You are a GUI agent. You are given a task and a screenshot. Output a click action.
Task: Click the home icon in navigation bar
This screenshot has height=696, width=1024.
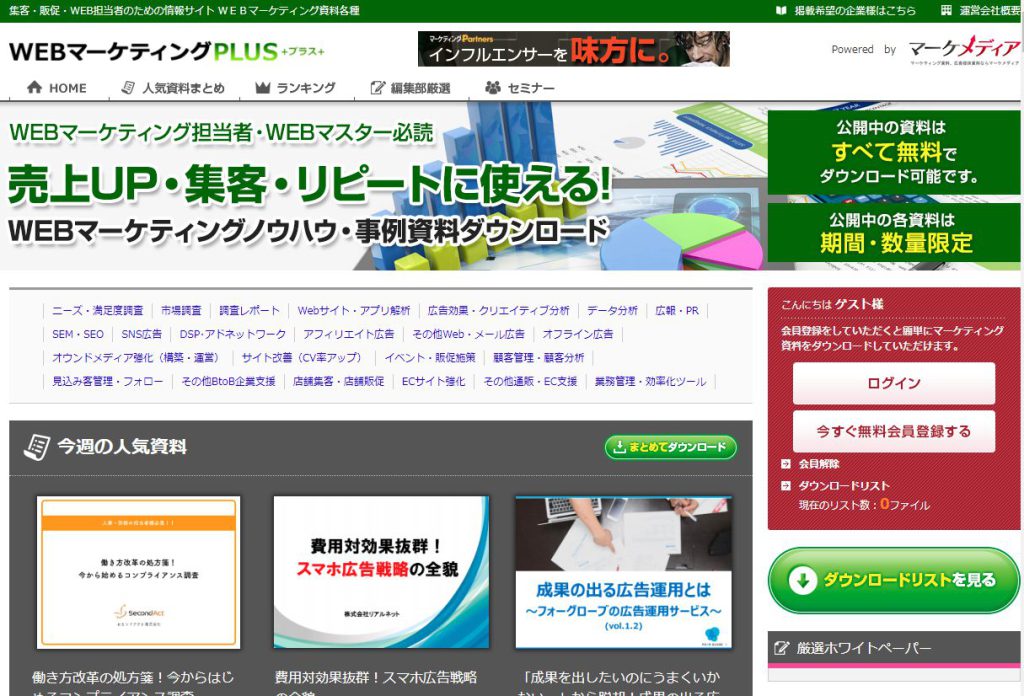[x=34, y=88]
